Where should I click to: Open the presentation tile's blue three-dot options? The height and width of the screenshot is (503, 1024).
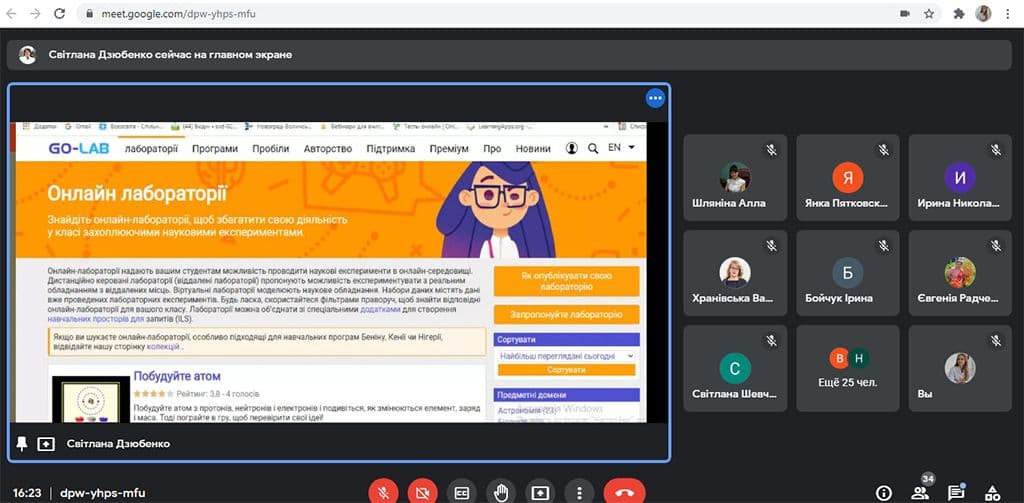(x=655, y=98)
